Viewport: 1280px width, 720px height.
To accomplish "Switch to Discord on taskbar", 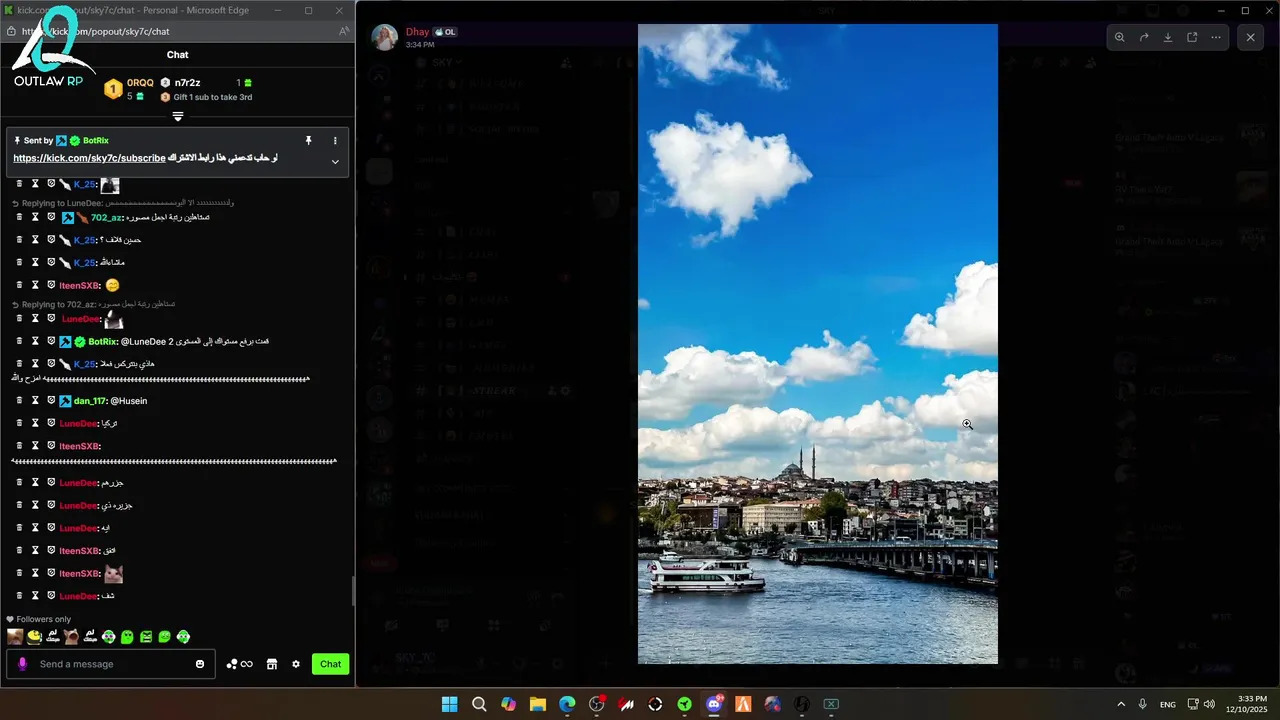I will point(714,704).
